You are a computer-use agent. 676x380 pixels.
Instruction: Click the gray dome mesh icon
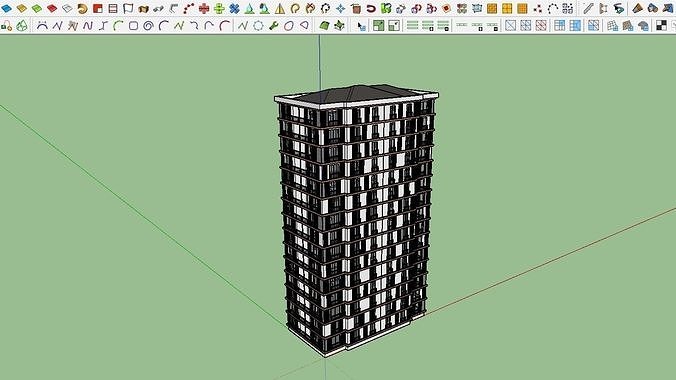pos(643,26)
